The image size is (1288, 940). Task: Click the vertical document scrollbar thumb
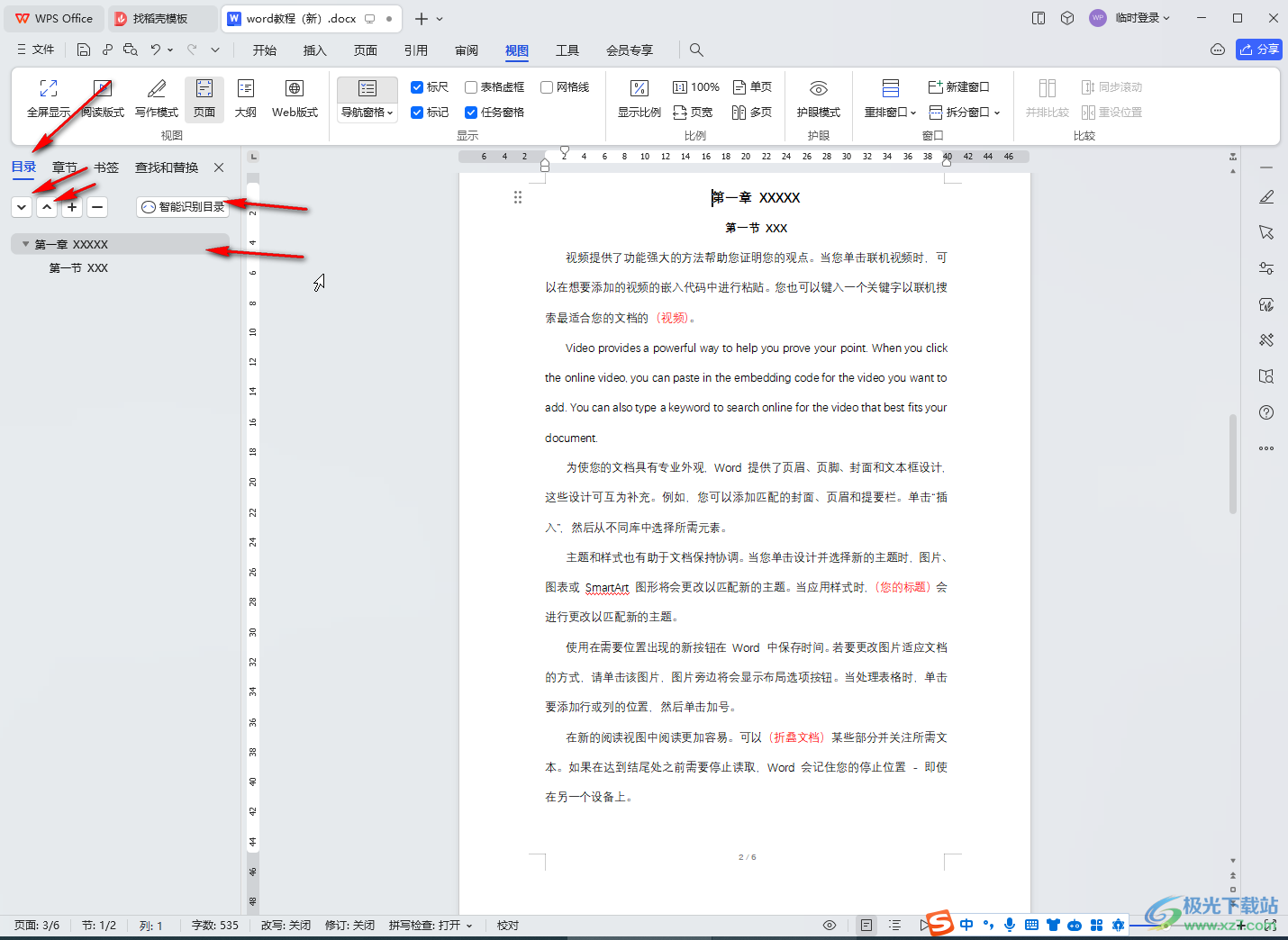coord(1233,464)
